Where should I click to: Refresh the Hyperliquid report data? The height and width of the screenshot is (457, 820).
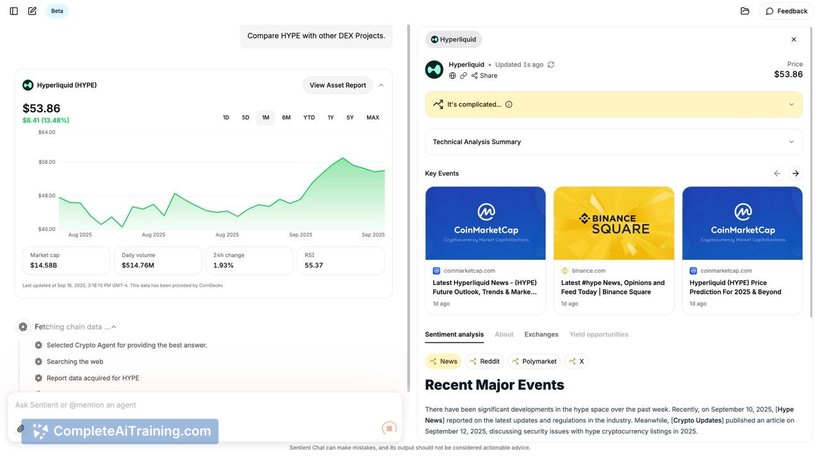tap(551, 65)
